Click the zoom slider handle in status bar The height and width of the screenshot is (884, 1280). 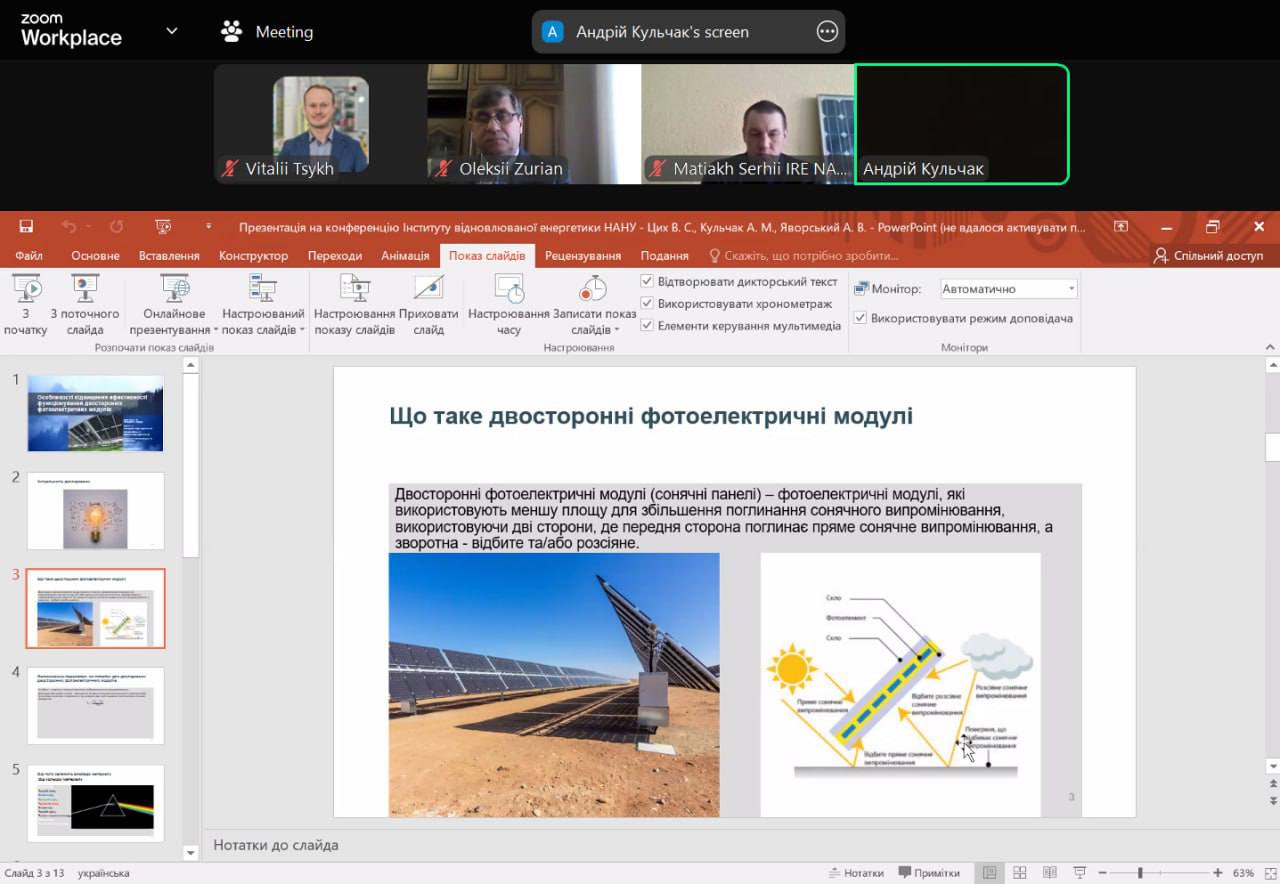(1140, 873)
